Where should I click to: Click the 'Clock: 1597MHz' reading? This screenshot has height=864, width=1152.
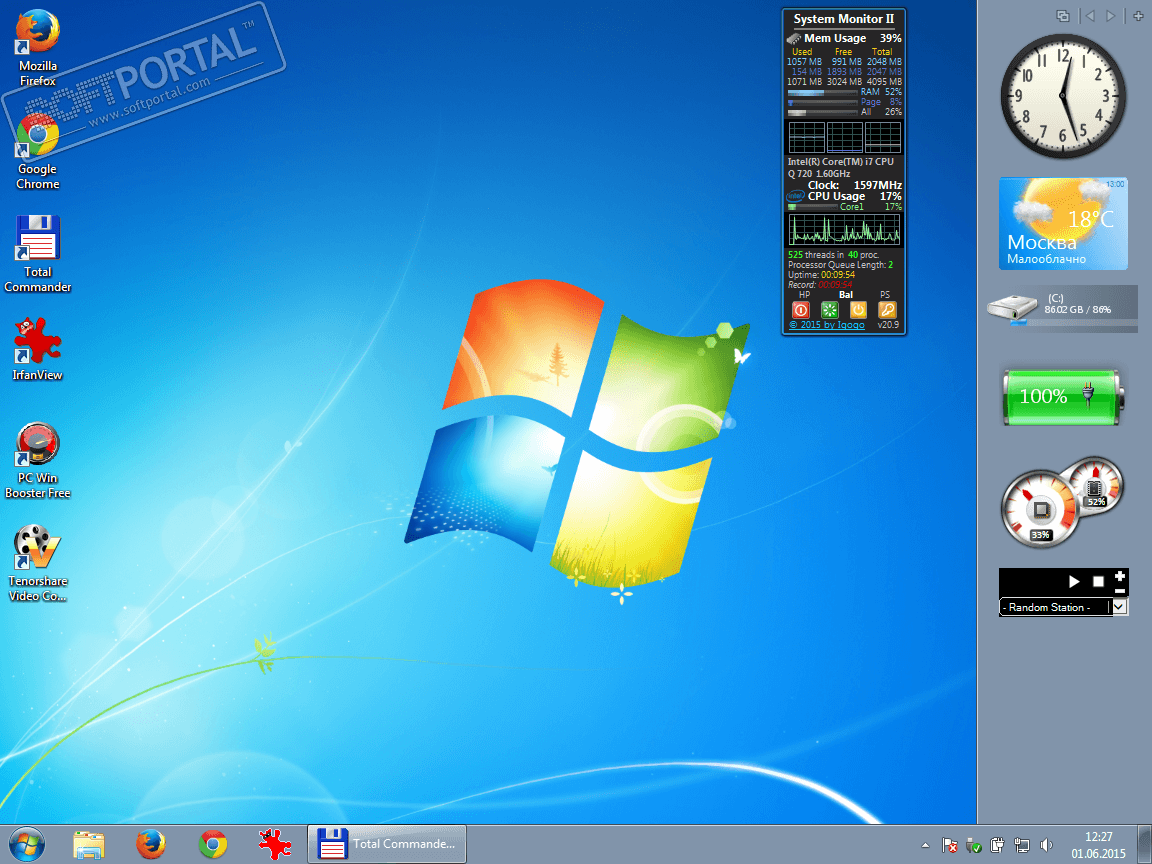[854, 185]
